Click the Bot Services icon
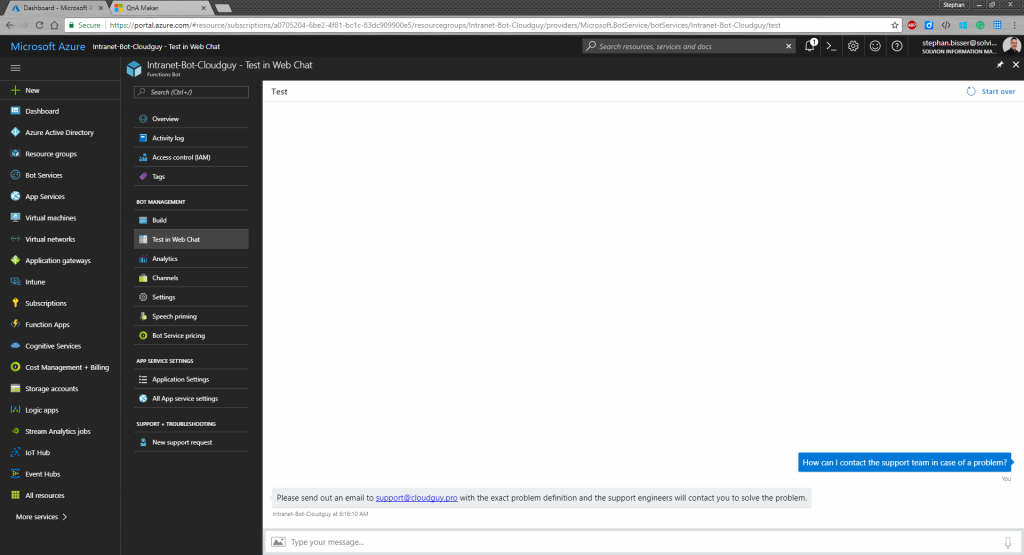 tap(15, 175)
